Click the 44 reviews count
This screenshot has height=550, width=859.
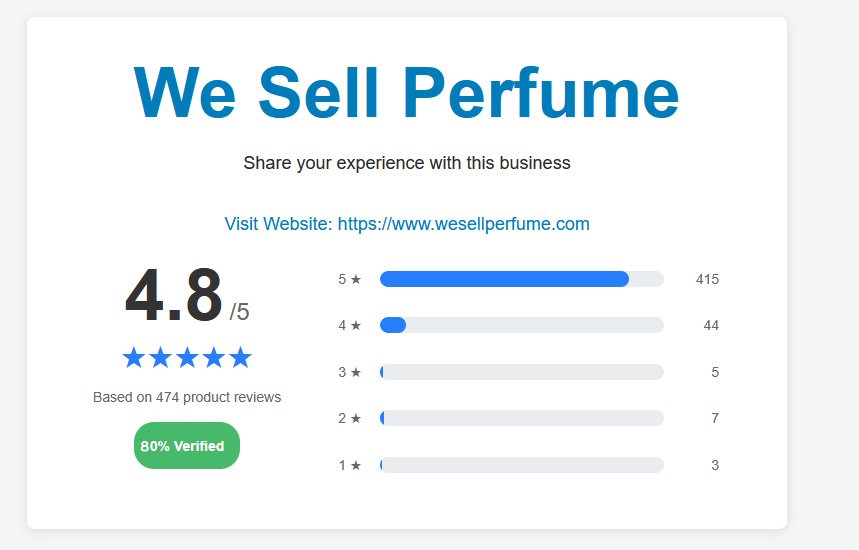(x=711, y=325)
